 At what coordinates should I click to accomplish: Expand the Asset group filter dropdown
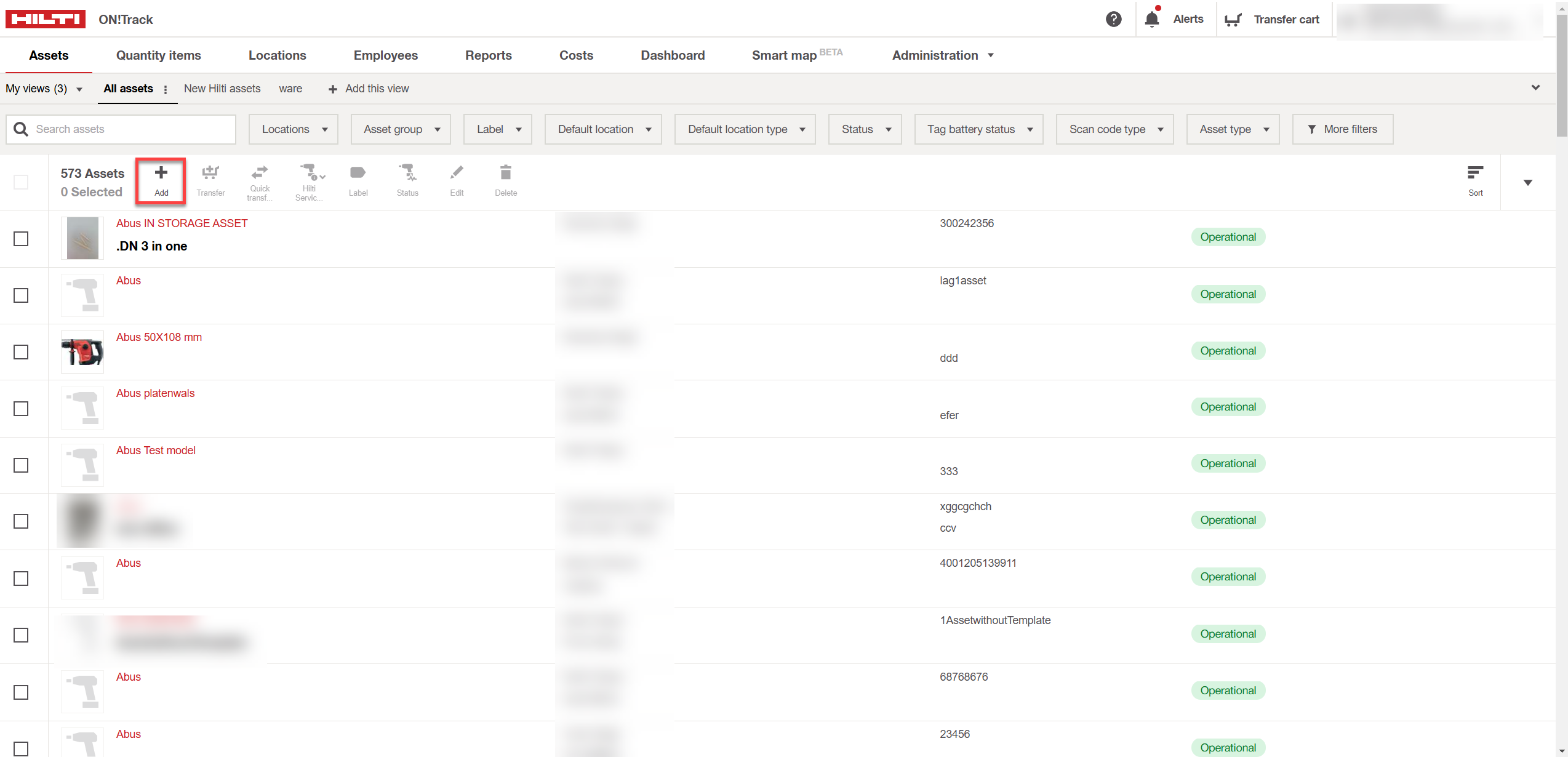tap(401, 129)
